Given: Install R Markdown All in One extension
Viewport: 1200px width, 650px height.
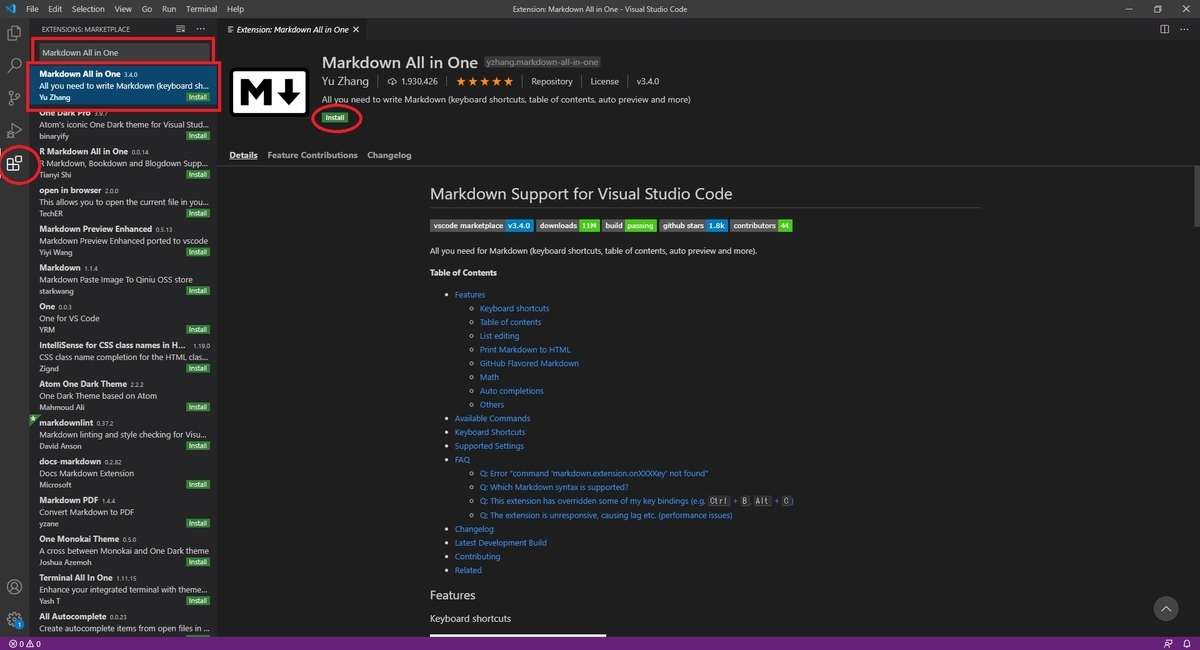Looking at the screenshot, I should click(x=198, y=175).
